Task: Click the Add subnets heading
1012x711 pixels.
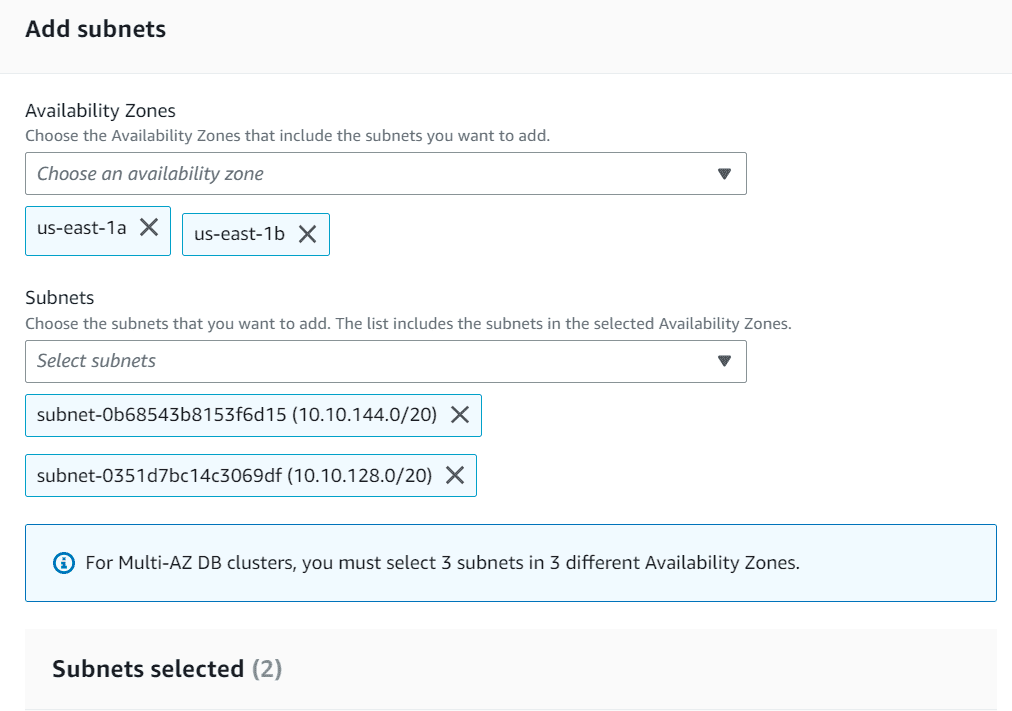Action: (96, 30)
